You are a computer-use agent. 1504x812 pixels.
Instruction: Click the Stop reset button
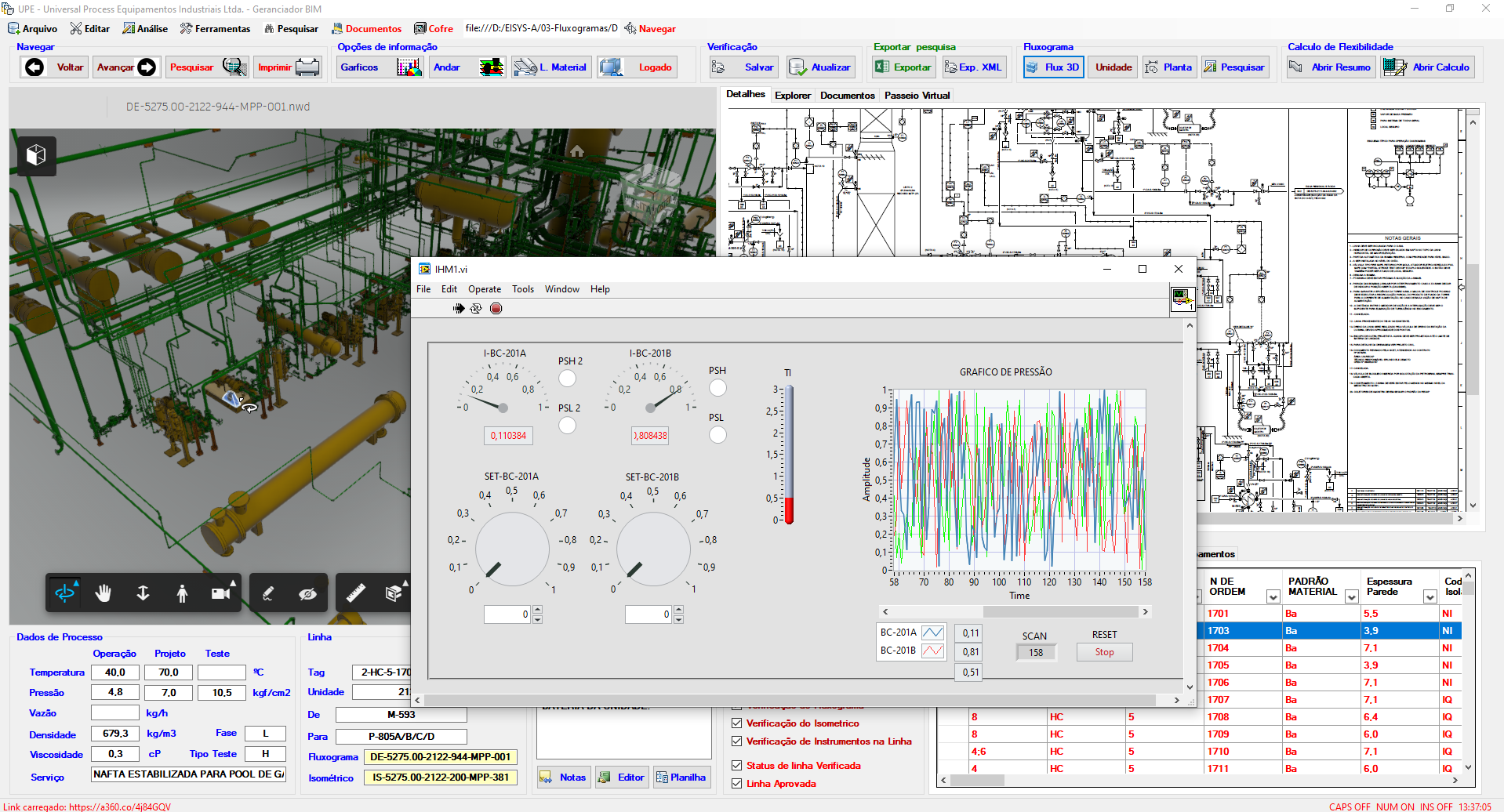(1104, 652)
